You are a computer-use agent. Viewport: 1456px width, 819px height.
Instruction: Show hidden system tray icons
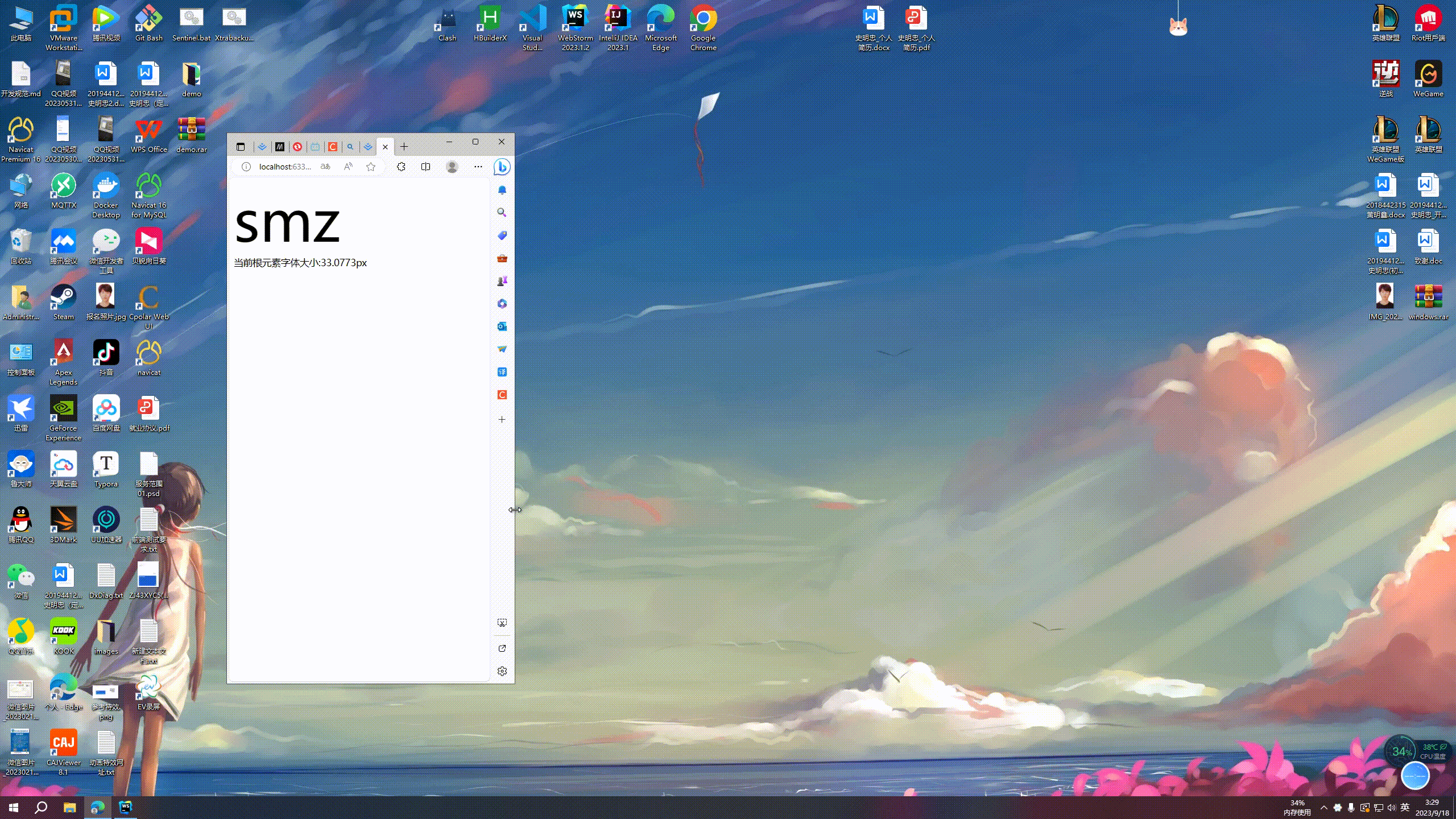point(1323,808)
